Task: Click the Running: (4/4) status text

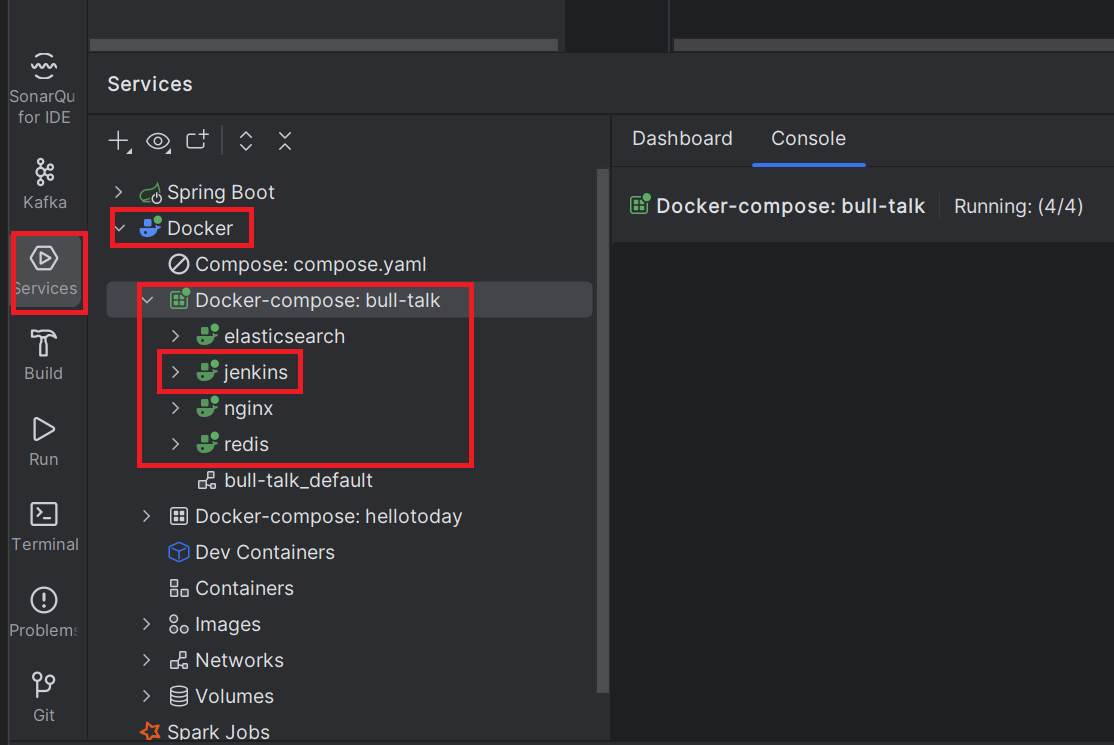Action: 1018,206
